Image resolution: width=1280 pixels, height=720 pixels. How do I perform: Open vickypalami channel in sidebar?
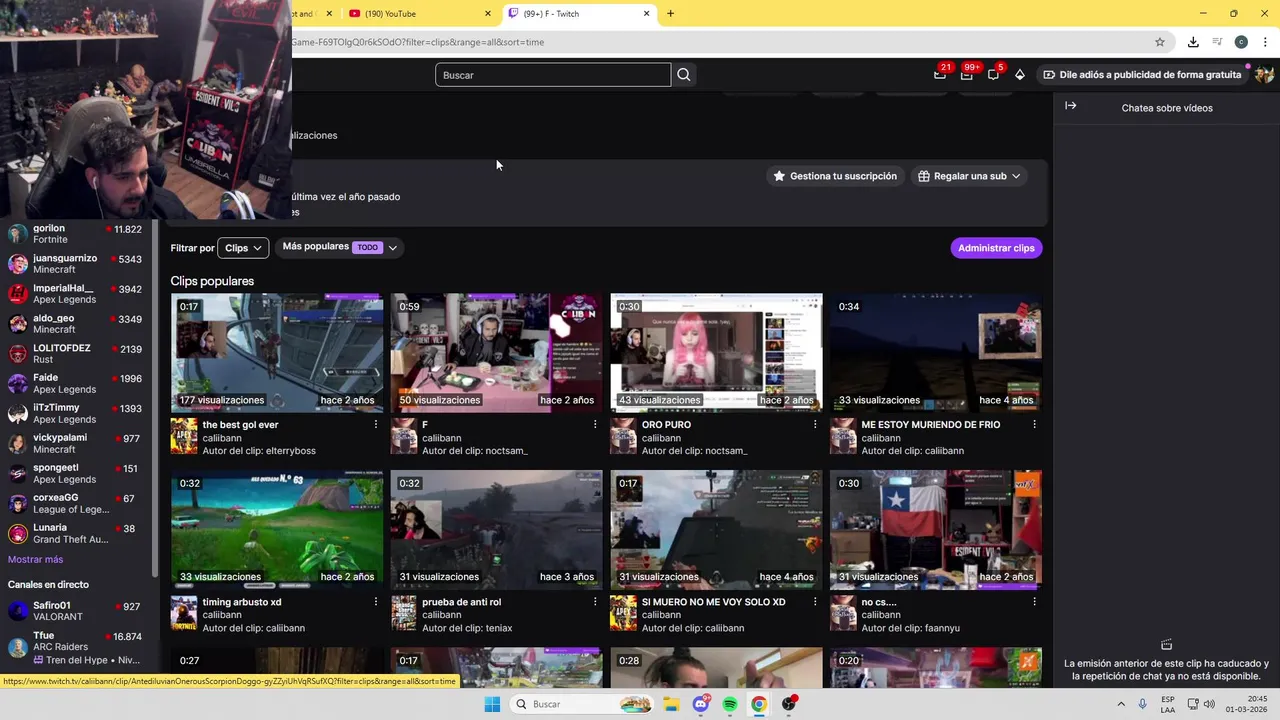click(x=75, y=444)
